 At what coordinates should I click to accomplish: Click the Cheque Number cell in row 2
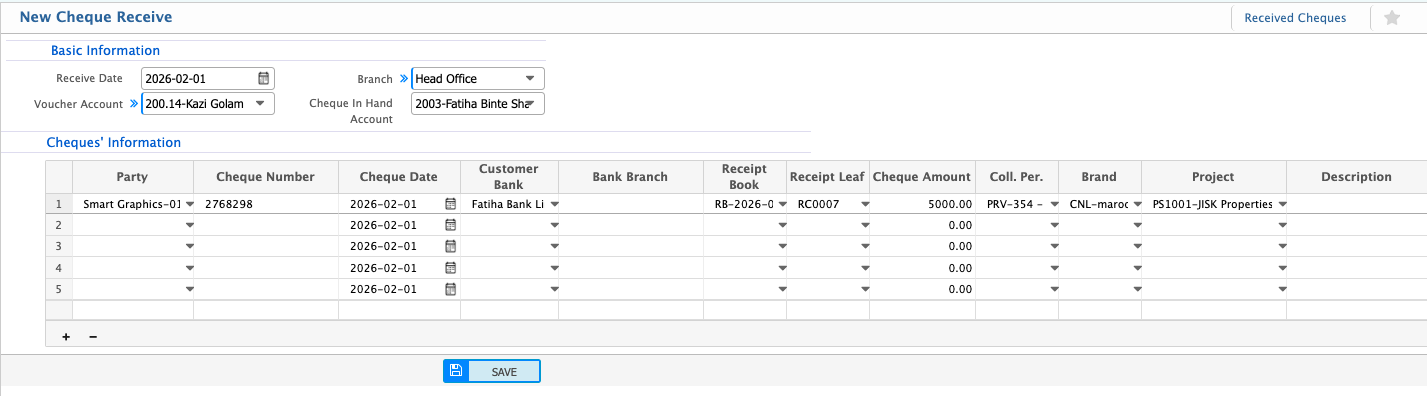coord(266,225)
